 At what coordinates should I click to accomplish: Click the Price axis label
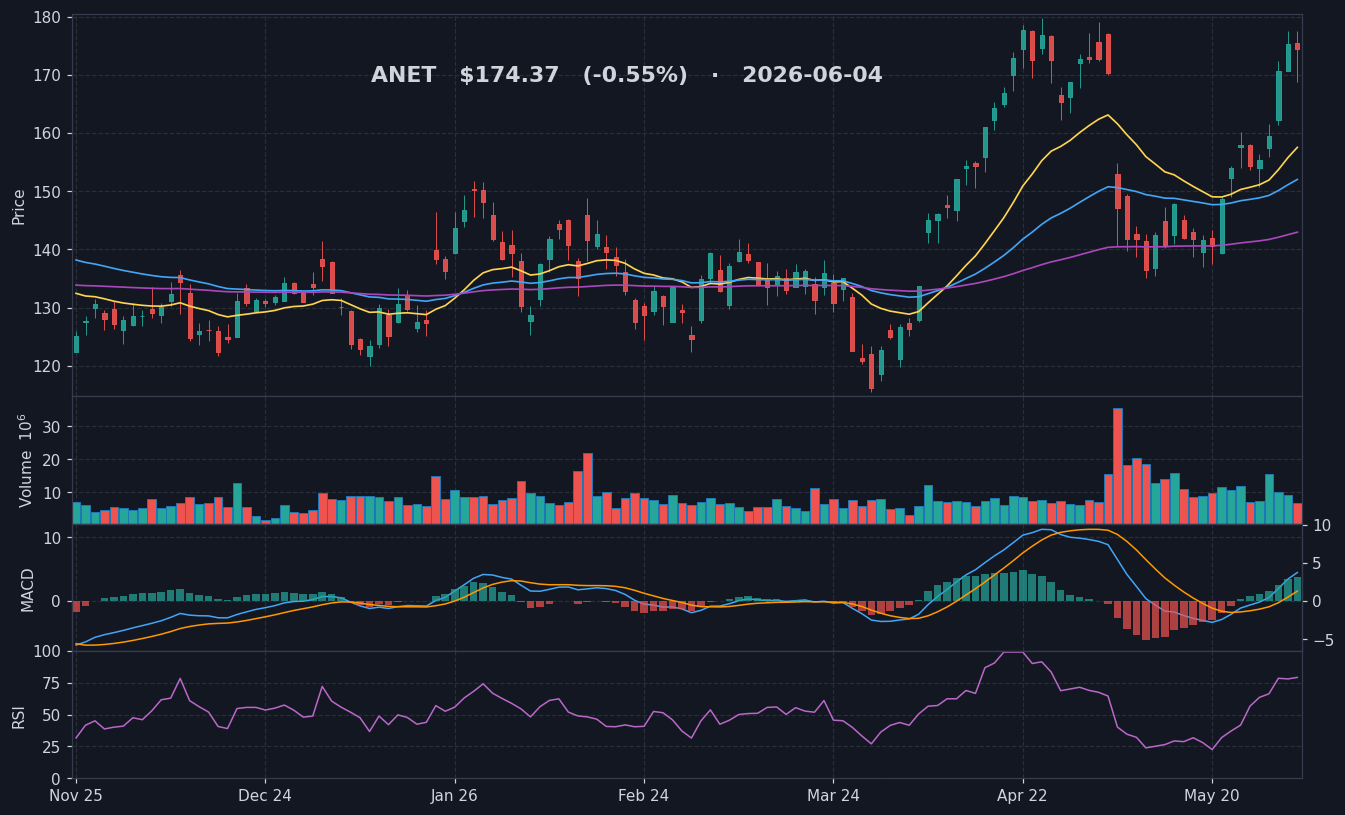(19, 206)
